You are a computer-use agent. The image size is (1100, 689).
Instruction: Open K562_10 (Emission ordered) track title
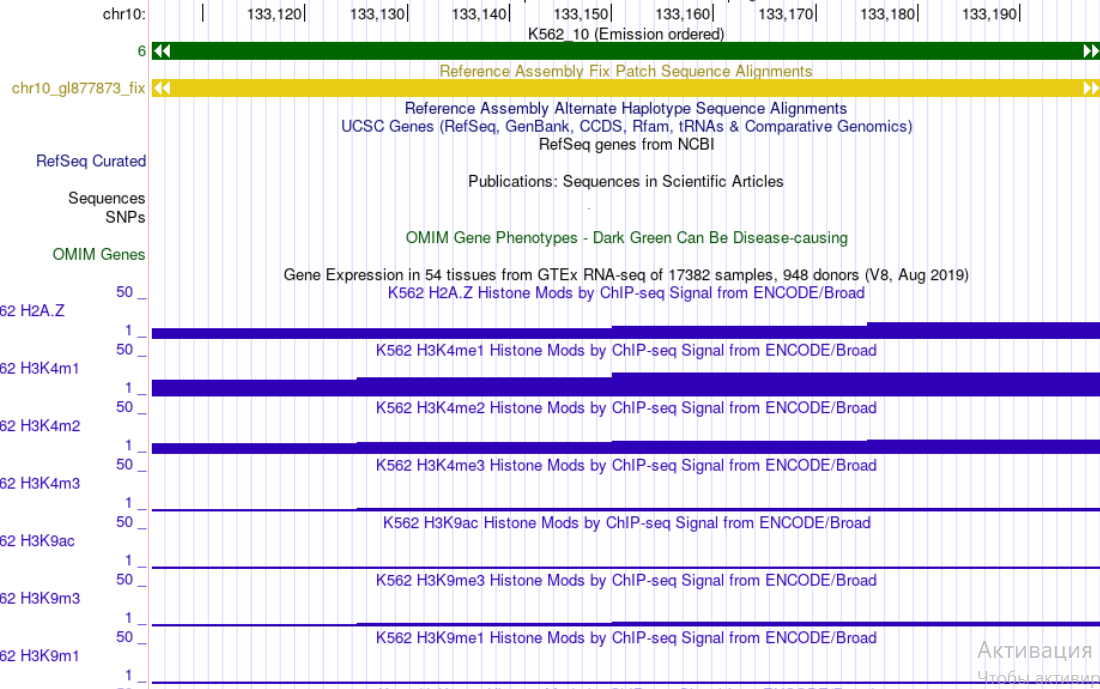click(626, 34)
